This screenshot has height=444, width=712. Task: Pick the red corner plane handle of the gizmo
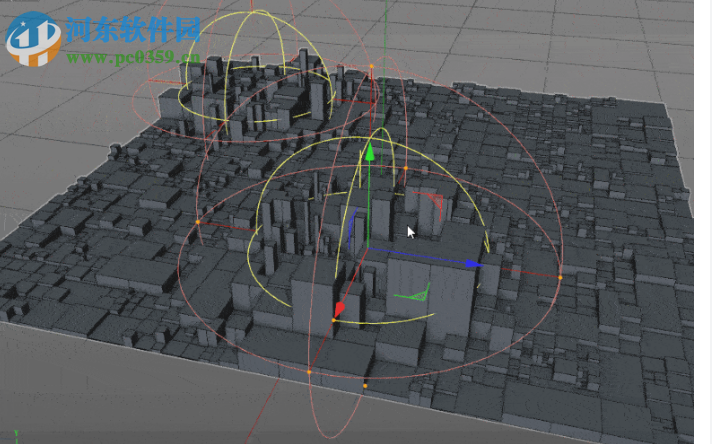[435, 201]
